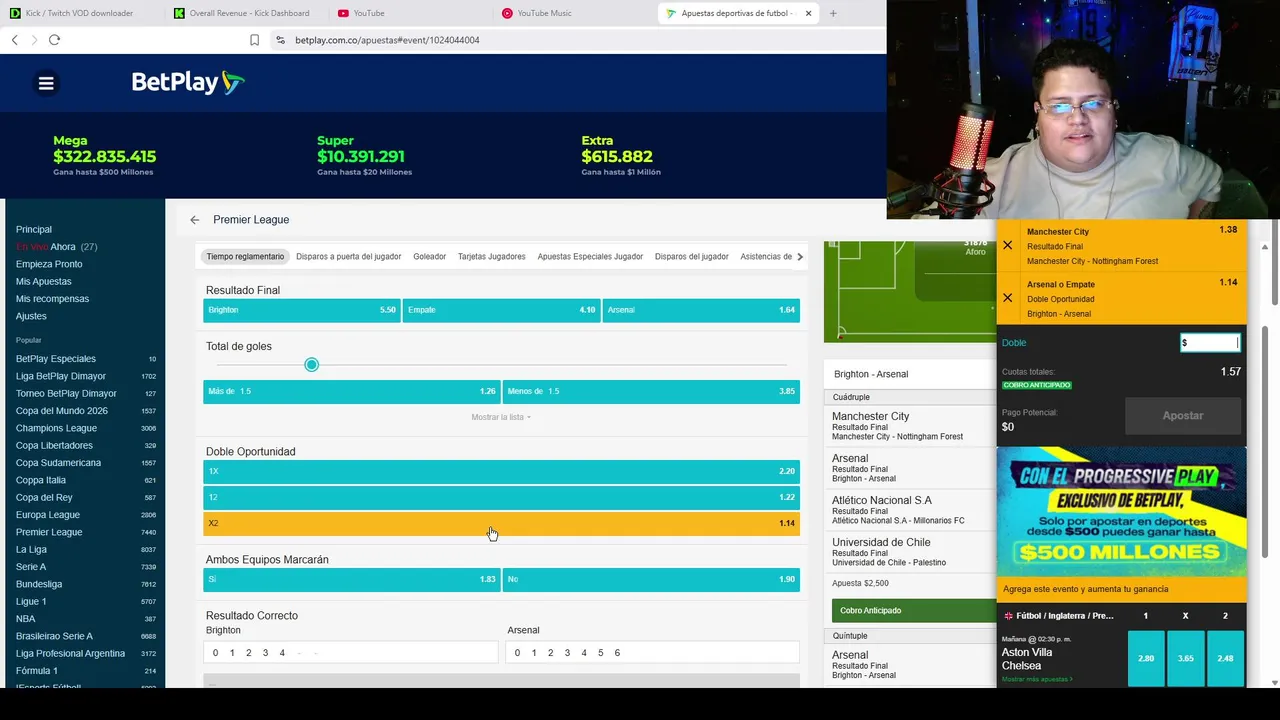Reload the page with refresh icon

click(x=54, y=40)
